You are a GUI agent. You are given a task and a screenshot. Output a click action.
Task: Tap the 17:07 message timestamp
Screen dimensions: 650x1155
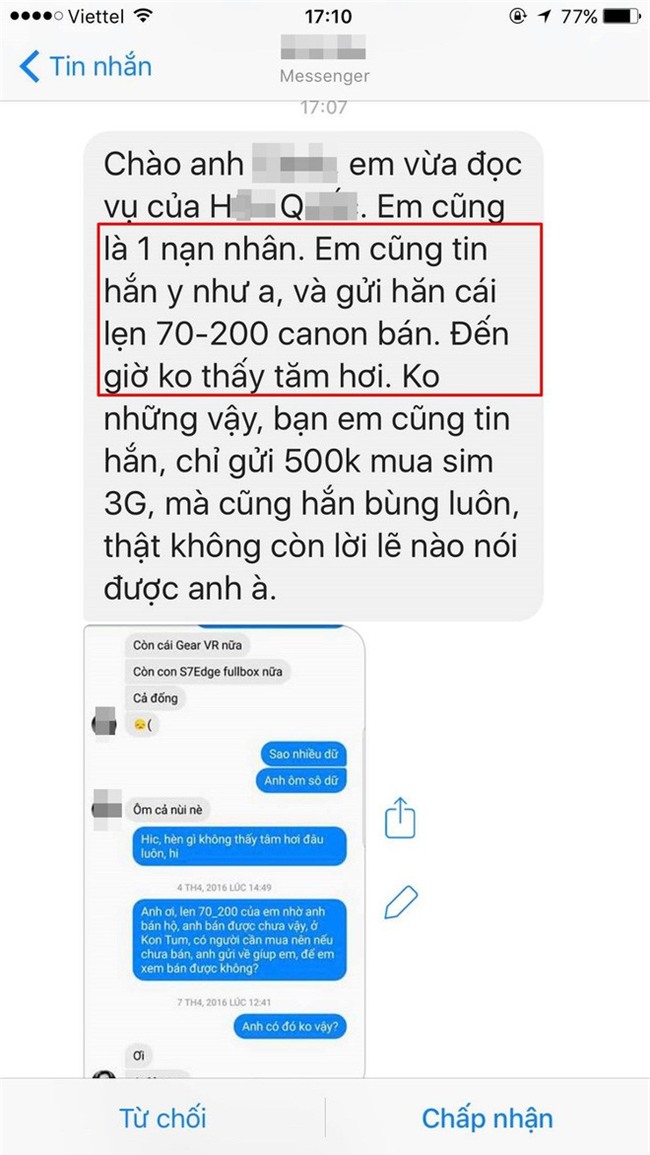[x=325, y=108]
